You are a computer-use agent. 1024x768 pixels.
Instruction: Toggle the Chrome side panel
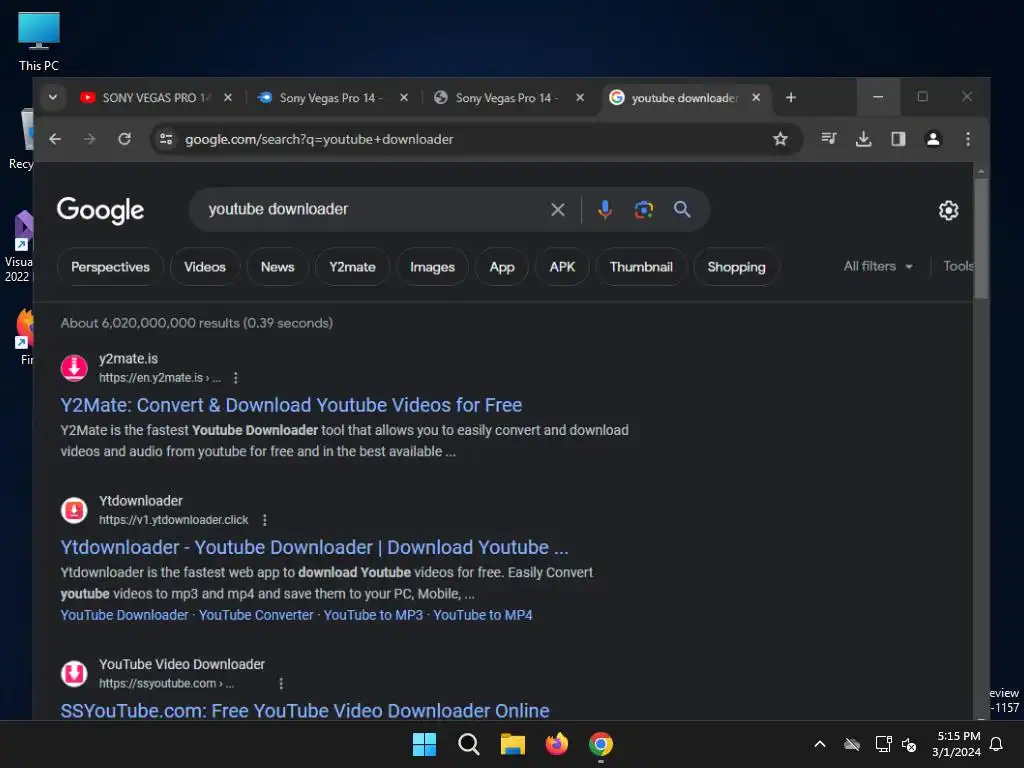coord(898,138)
